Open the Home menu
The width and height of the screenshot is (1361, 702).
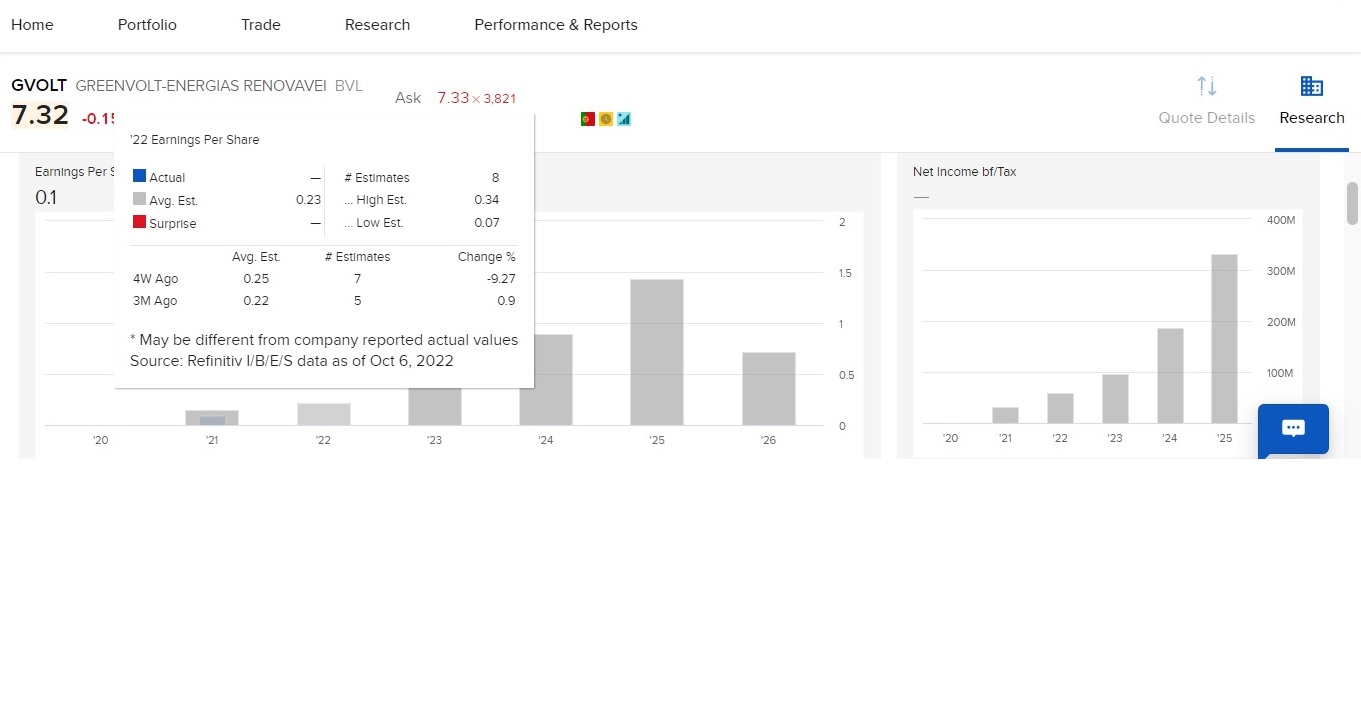tap(32, 25)
